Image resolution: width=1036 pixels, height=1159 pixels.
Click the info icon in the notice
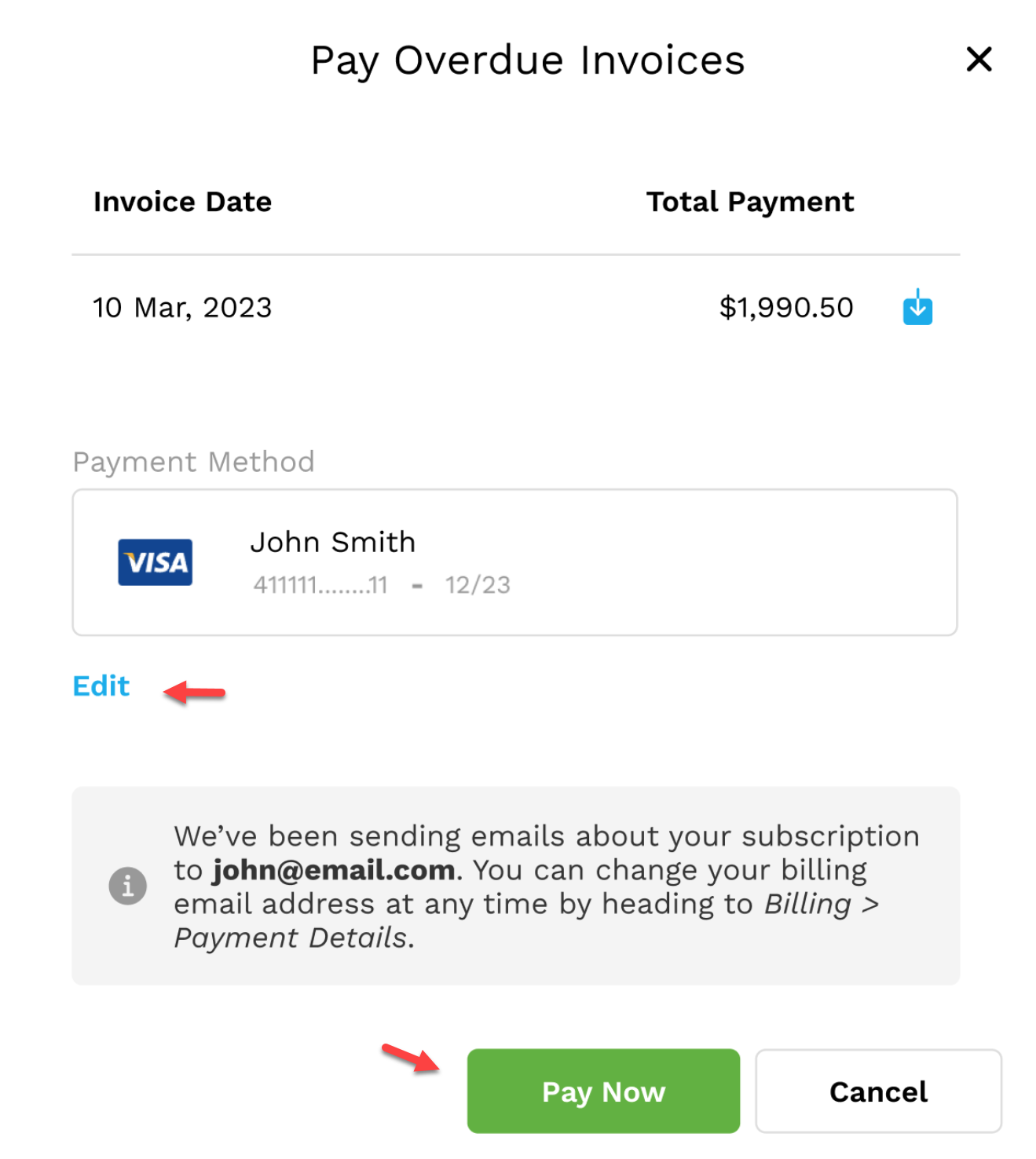click(127, 886)
